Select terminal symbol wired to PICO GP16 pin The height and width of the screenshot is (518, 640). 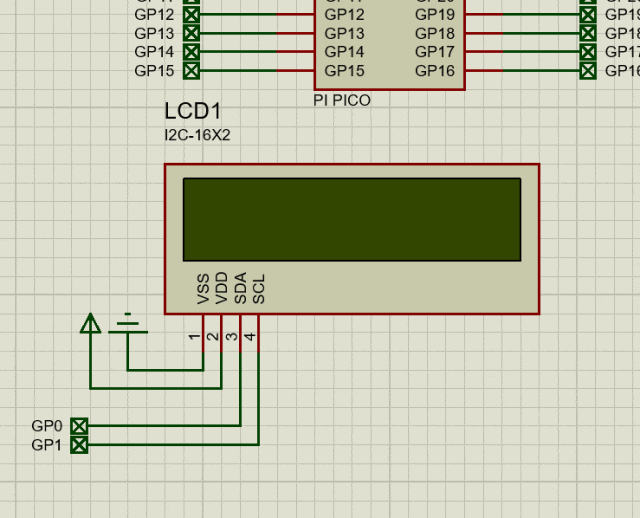(588, 71)
